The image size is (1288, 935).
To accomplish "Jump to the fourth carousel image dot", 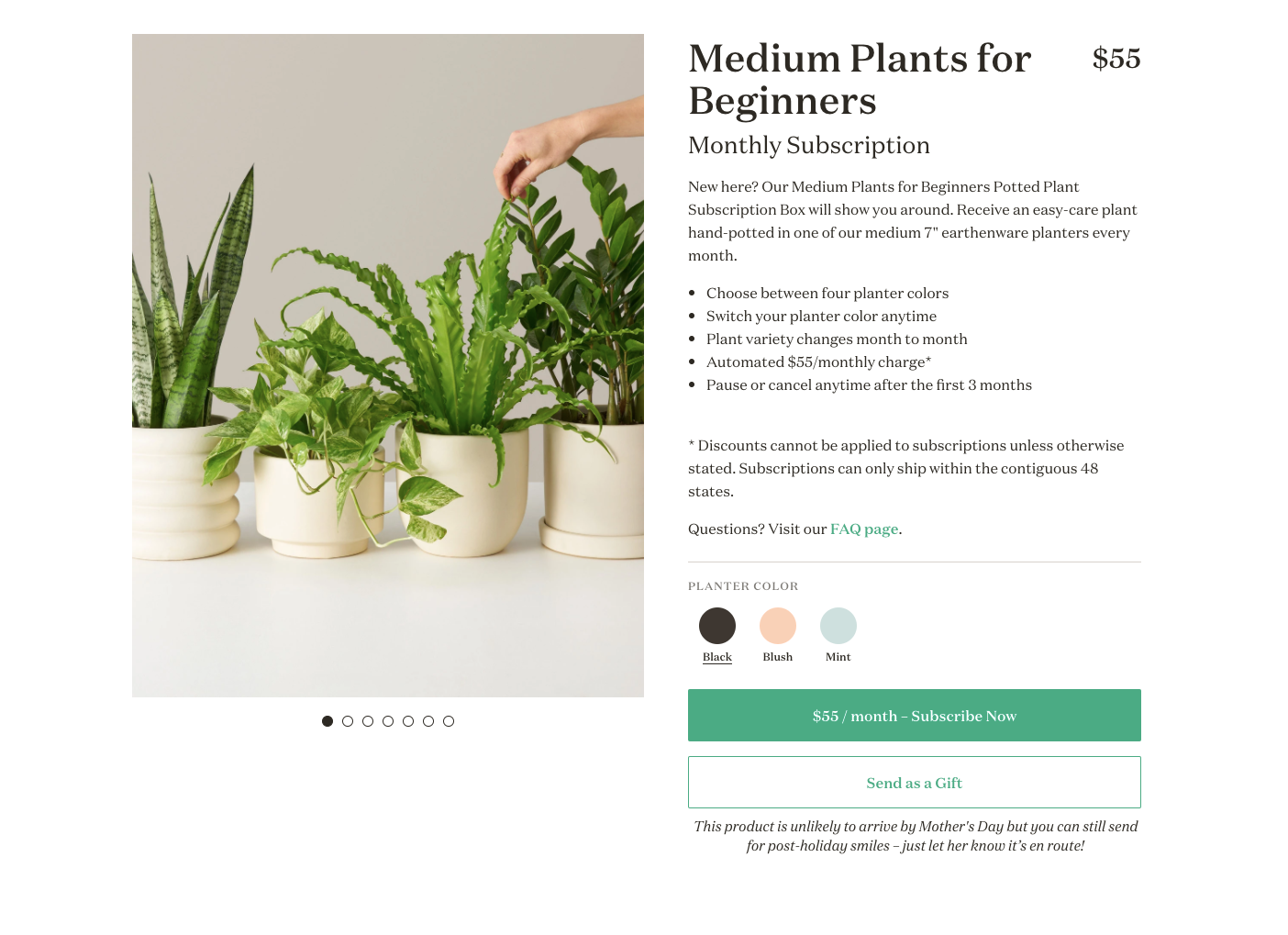I will coord(388,721).
